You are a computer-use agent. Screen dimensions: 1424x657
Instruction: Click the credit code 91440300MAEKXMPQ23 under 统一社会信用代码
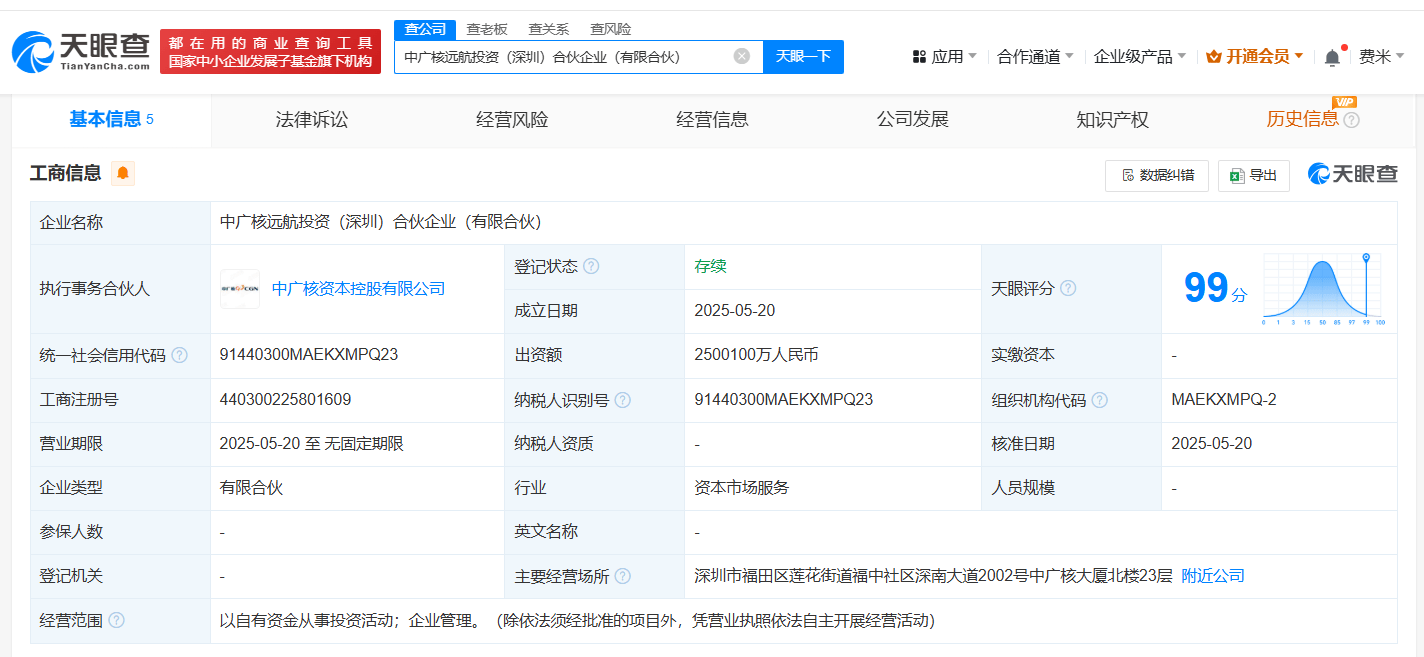point(309,355)
